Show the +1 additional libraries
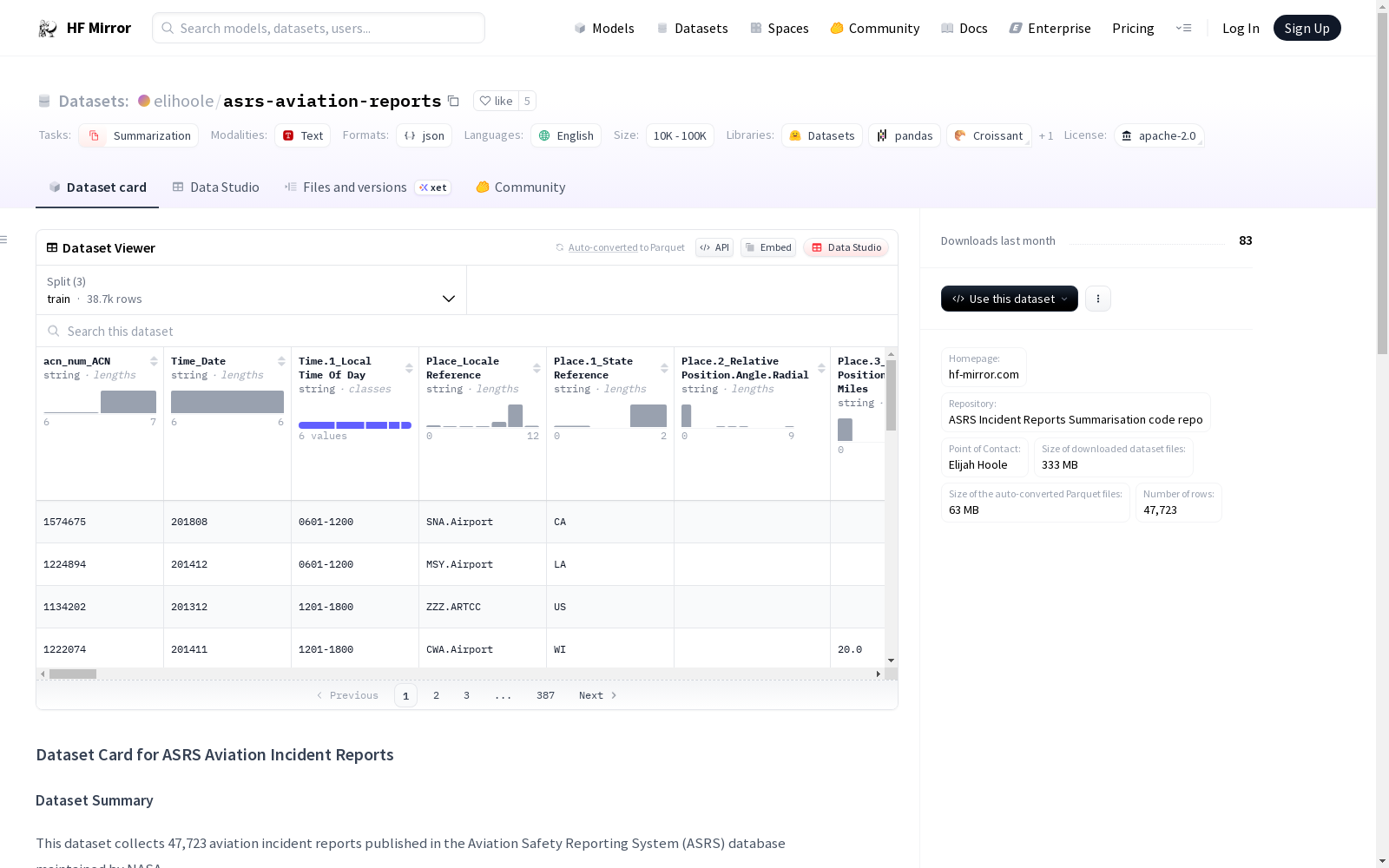Screen dimensions: 1389x868 pyautogui.click(x=1046, y=135)
